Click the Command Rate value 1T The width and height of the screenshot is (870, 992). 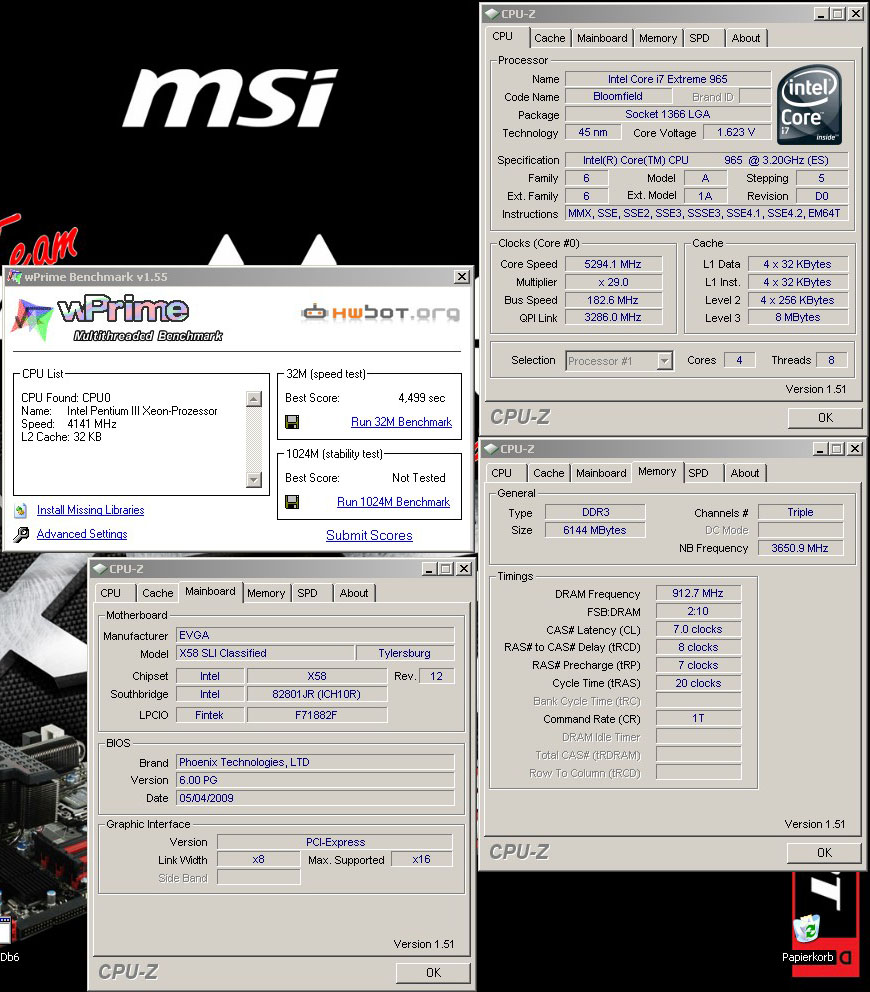point(698,718)
